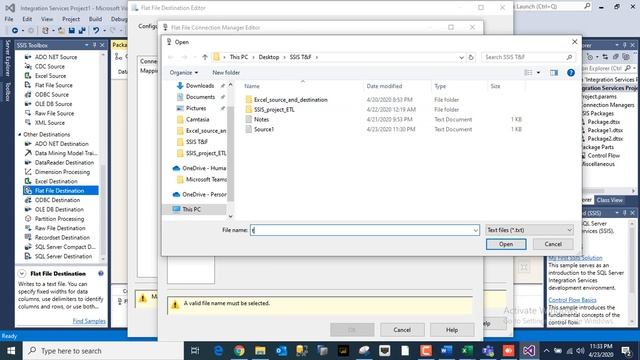
Task: Click Cancel in Flat File Connection Manager Editor
Action: pos(402,330)
